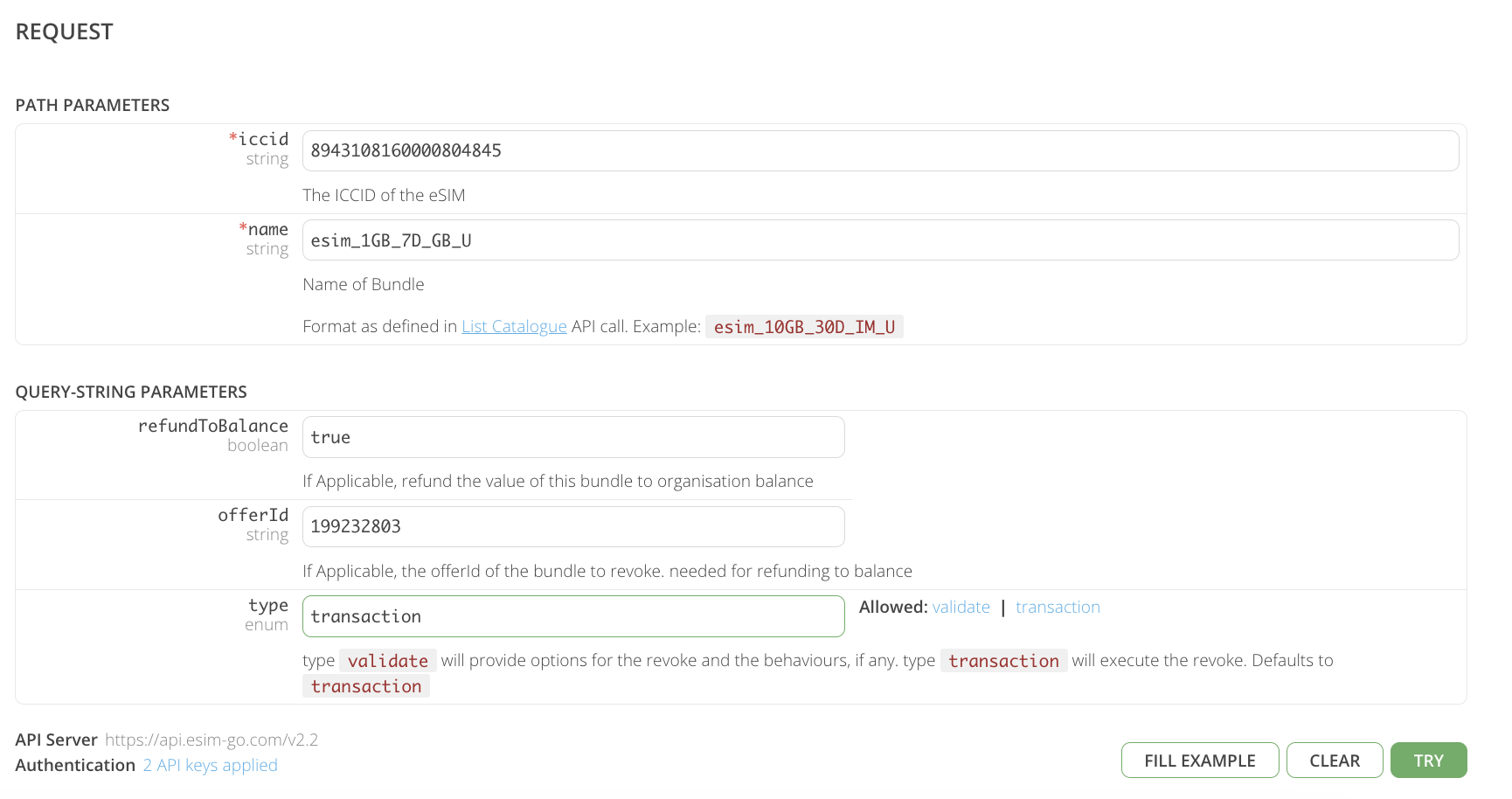The height and width of the screenshot is (799, 1512).
Task: Click the Authentication label
Action: coord(75,765)
